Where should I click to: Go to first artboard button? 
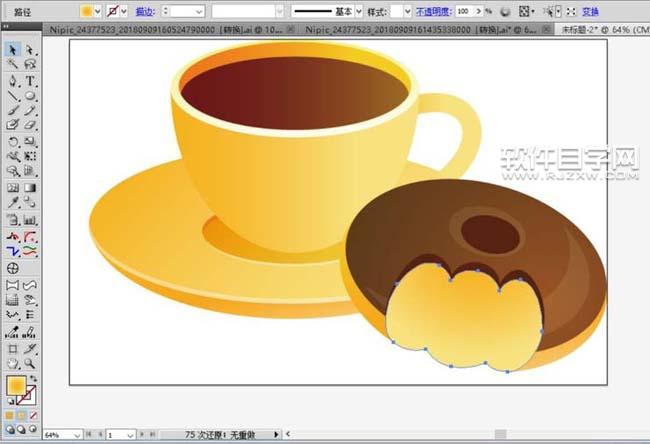click(88, 434)
